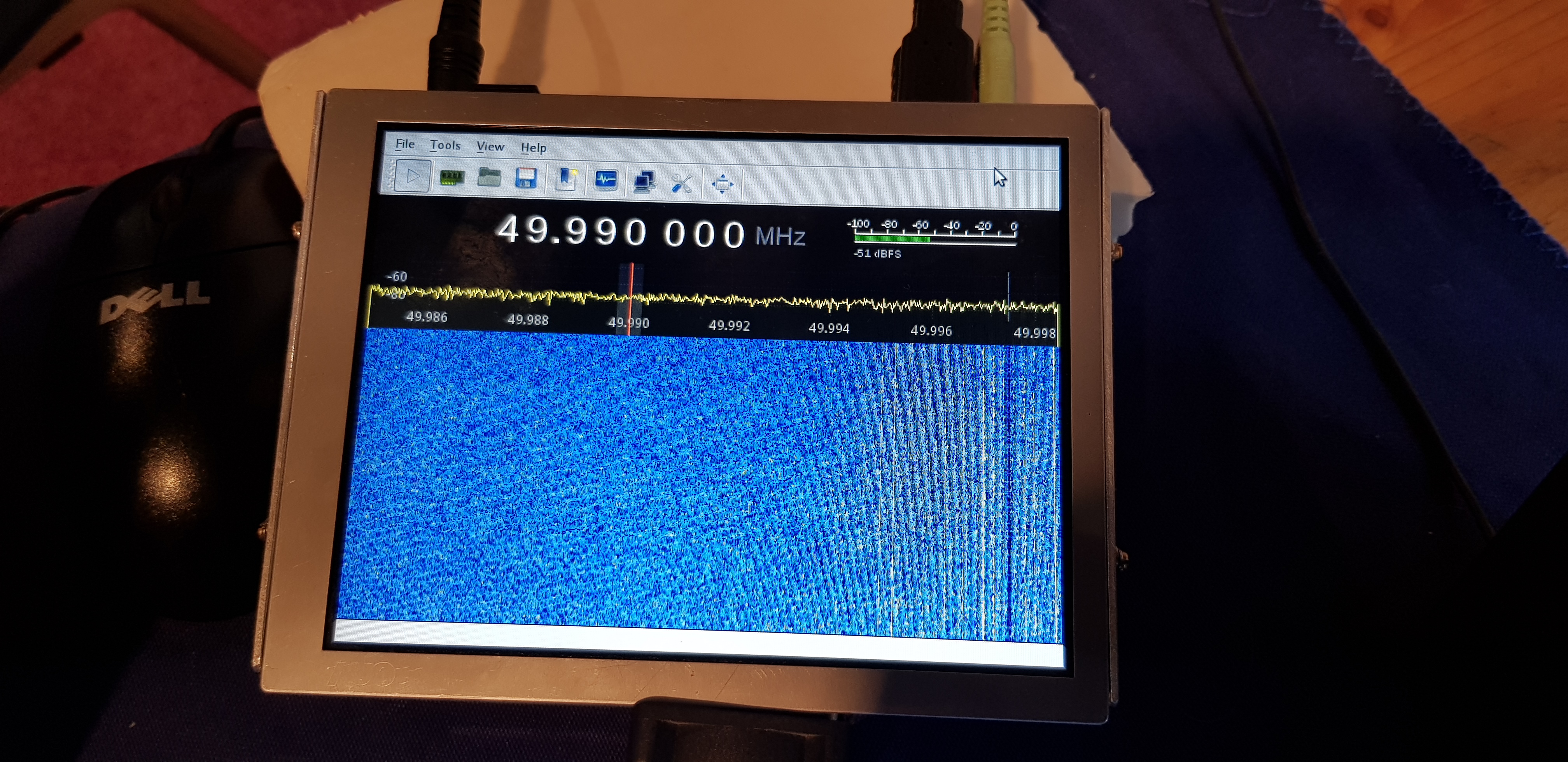Screen dimensions: 1568x762
Task: Click the 49.996 label on frequency axis
Action: point(931,330)
